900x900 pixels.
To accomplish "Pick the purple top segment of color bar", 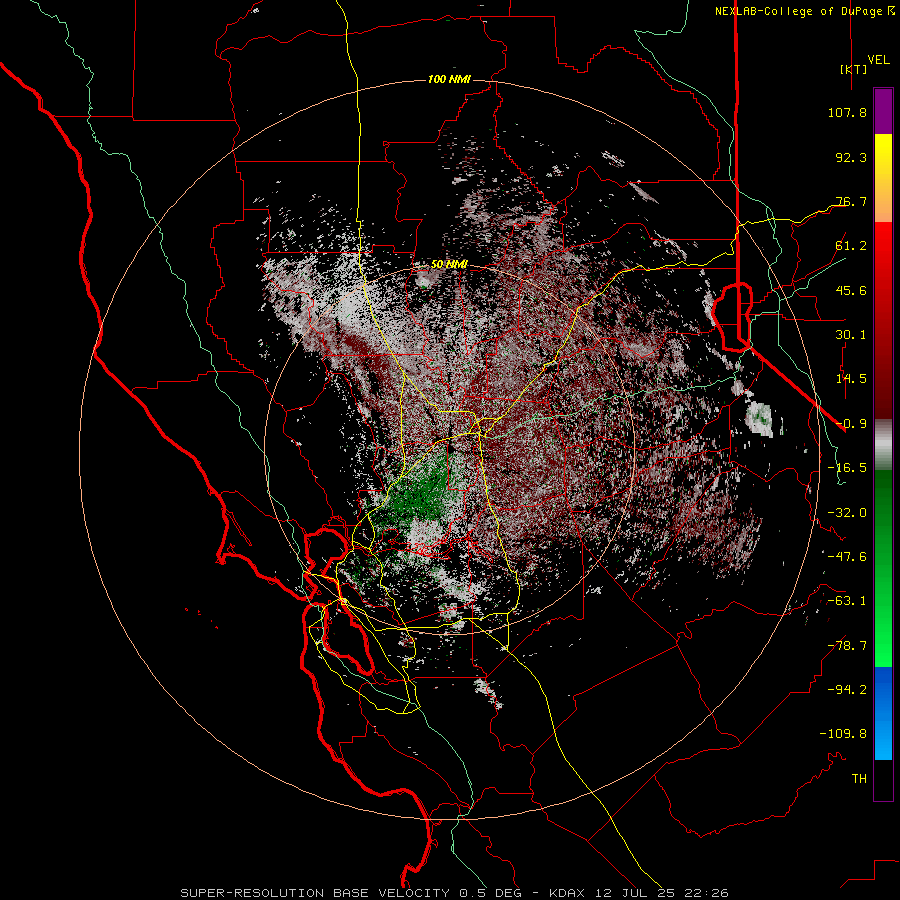I will pos(883,112).
